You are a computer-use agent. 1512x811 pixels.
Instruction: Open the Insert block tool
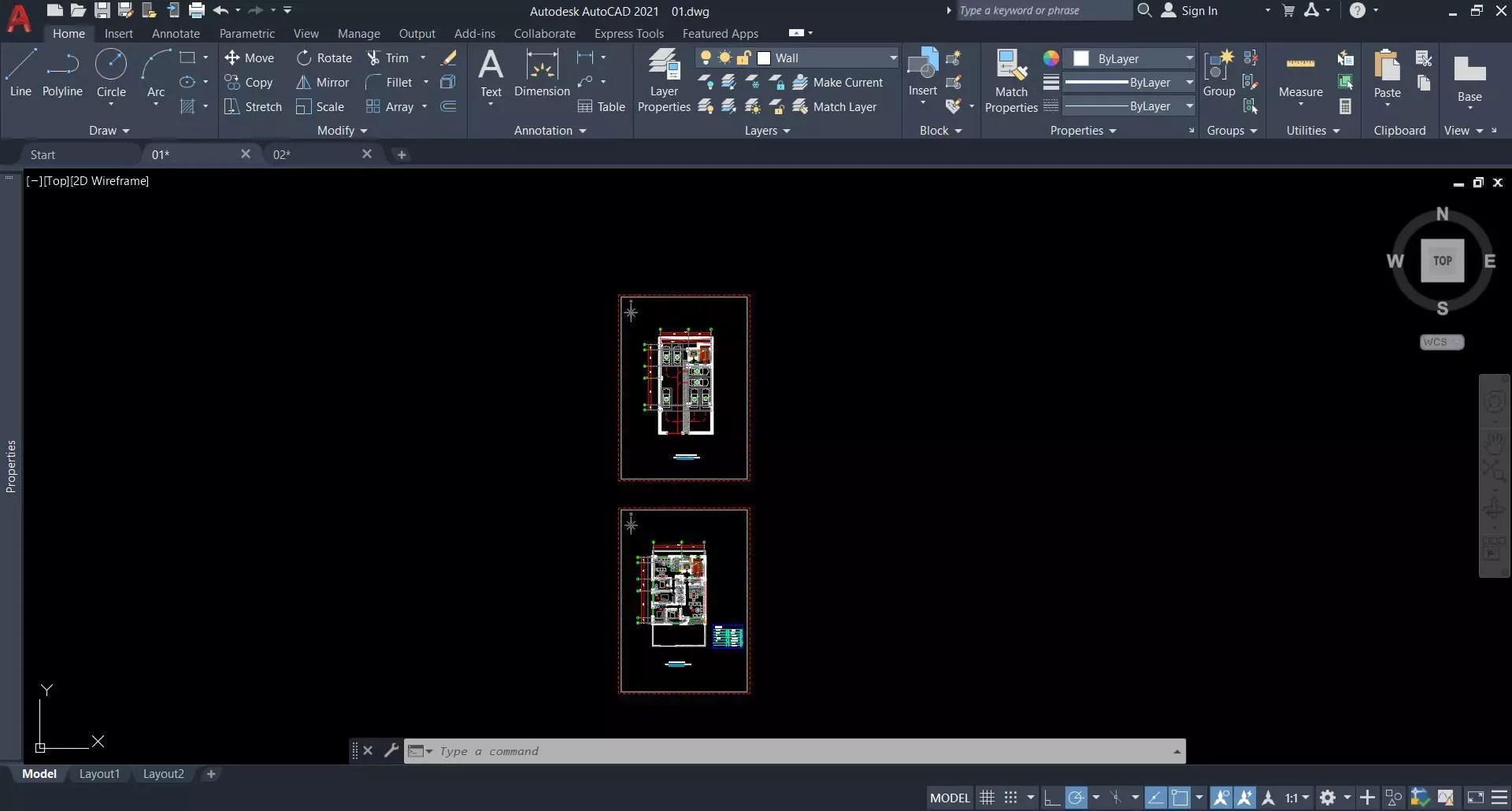point(922,72)
